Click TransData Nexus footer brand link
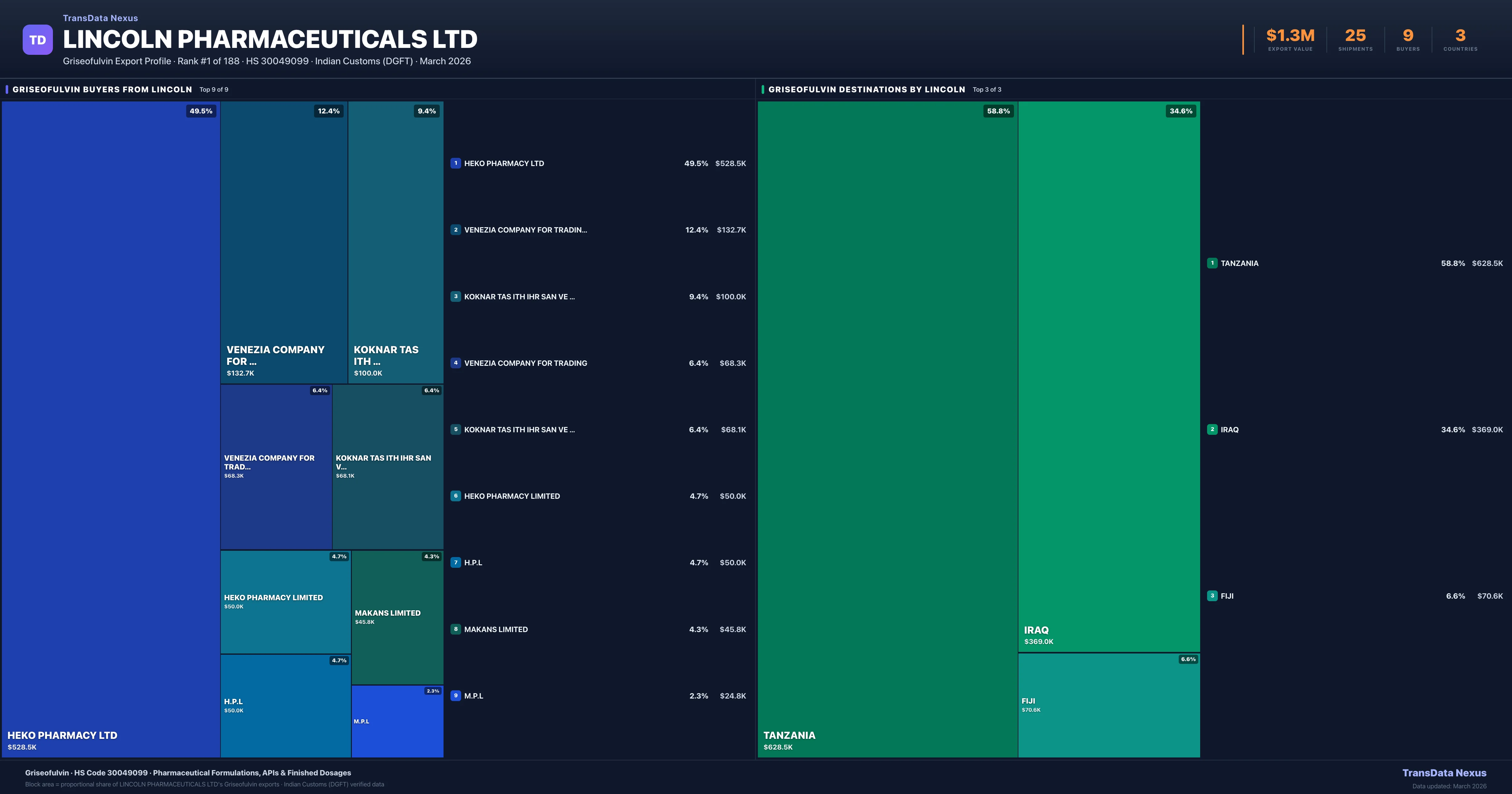 (1444, 773)
